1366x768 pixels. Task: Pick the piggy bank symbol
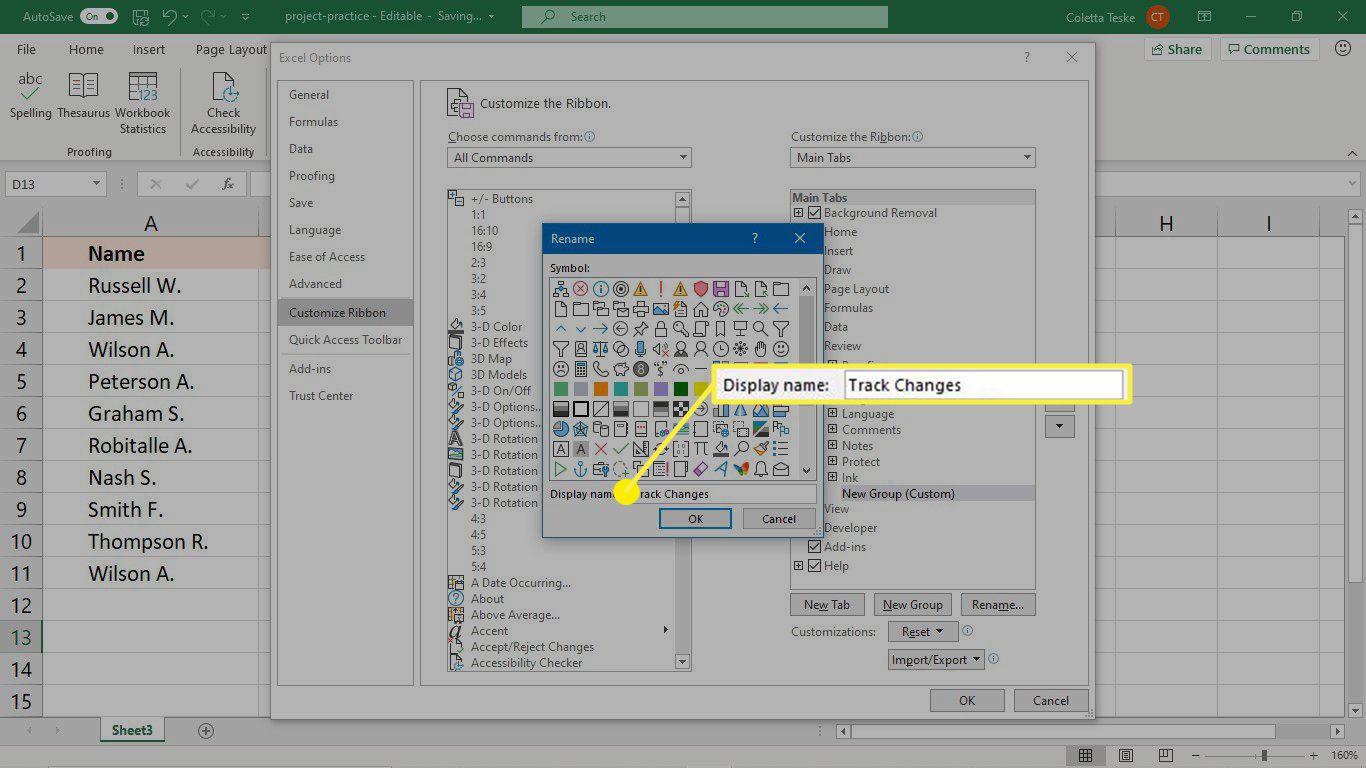pyautogui.click(x=621, y=369)
